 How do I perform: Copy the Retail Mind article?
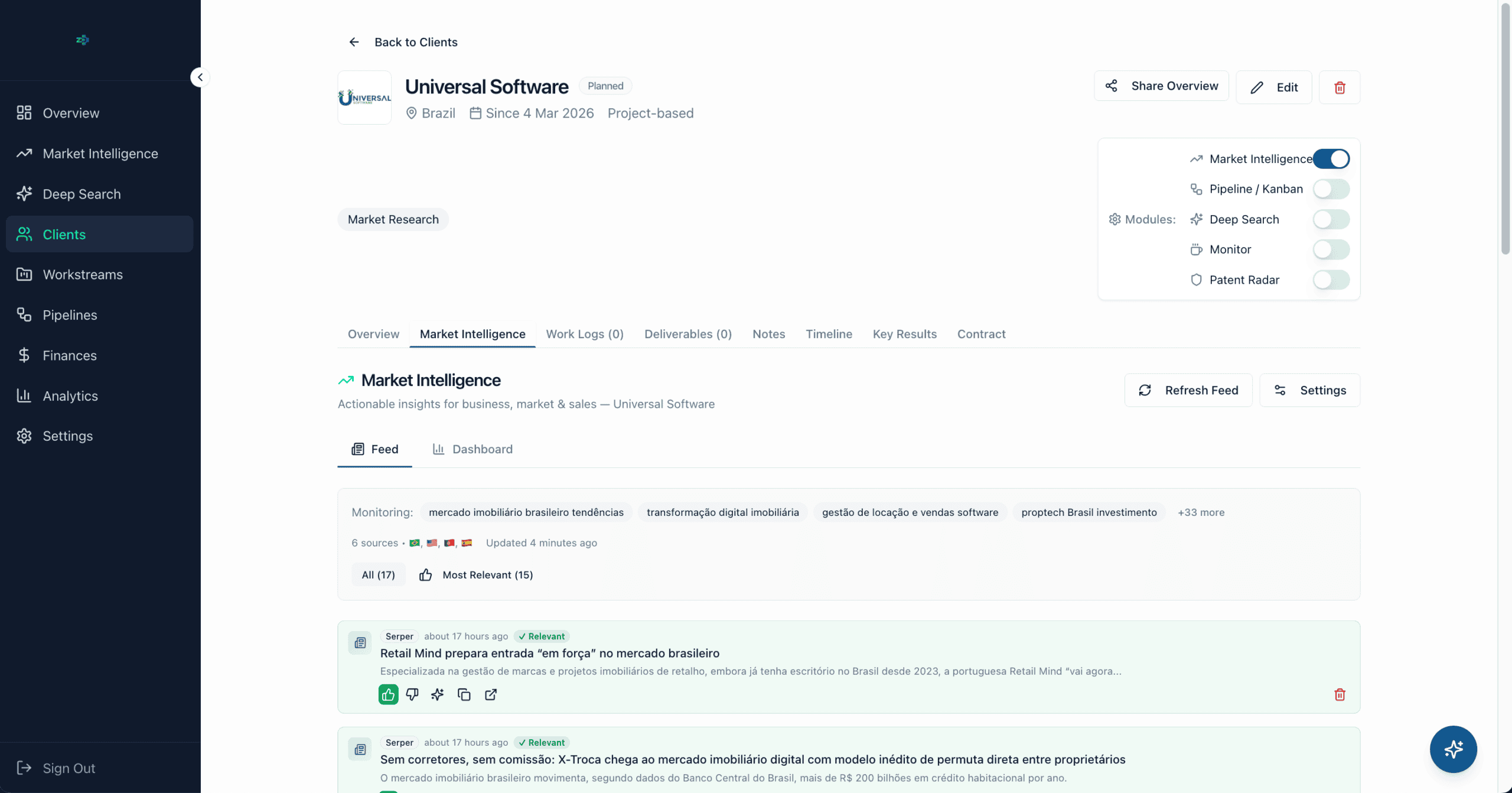[464, 694]
